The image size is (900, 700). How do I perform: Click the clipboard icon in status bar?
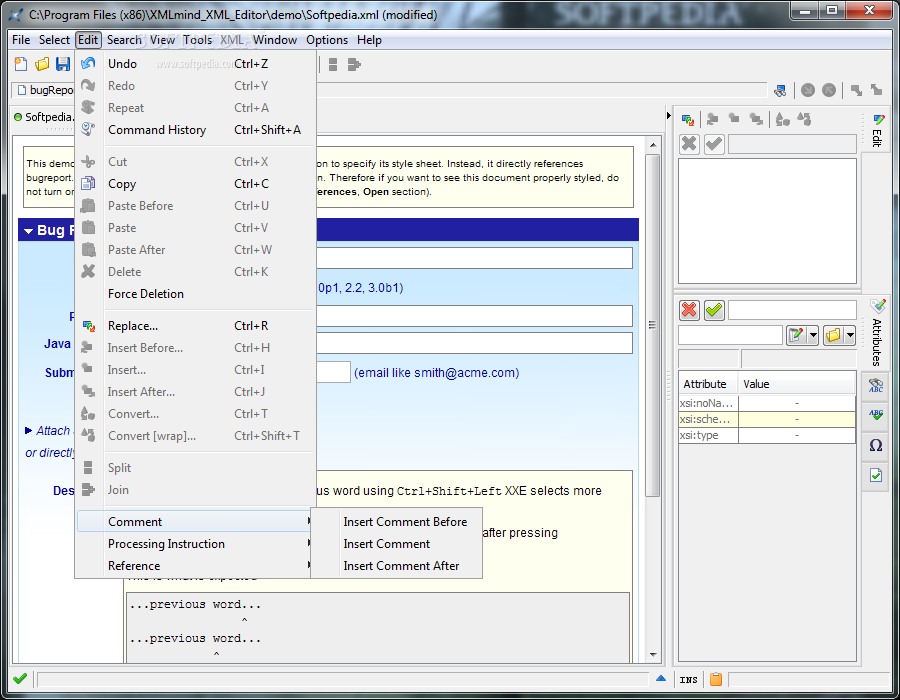[716, 679]
